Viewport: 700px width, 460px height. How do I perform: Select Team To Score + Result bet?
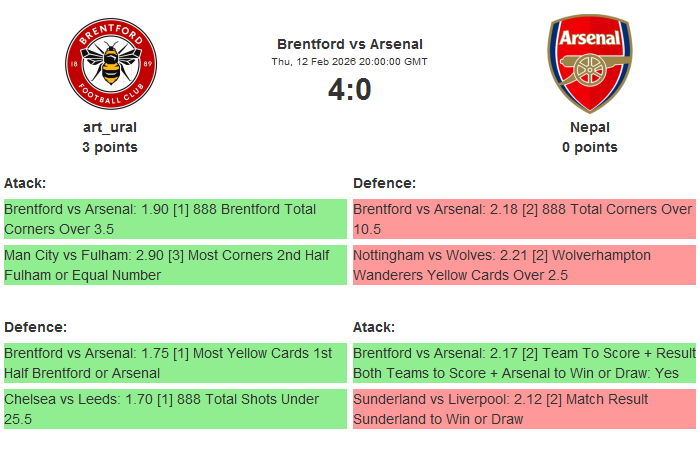pyautogui.click(x=524, y=363)
